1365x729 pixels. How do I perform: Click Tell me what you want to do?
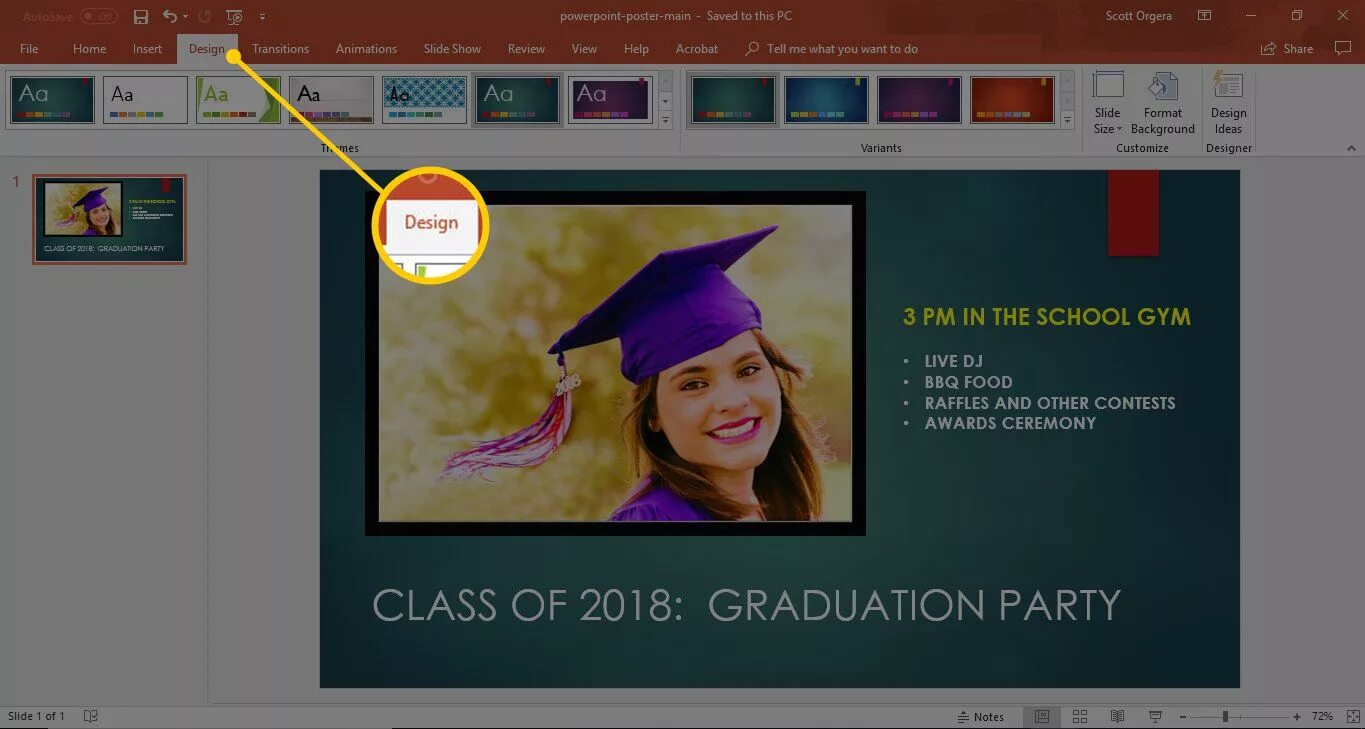point(832,49)
